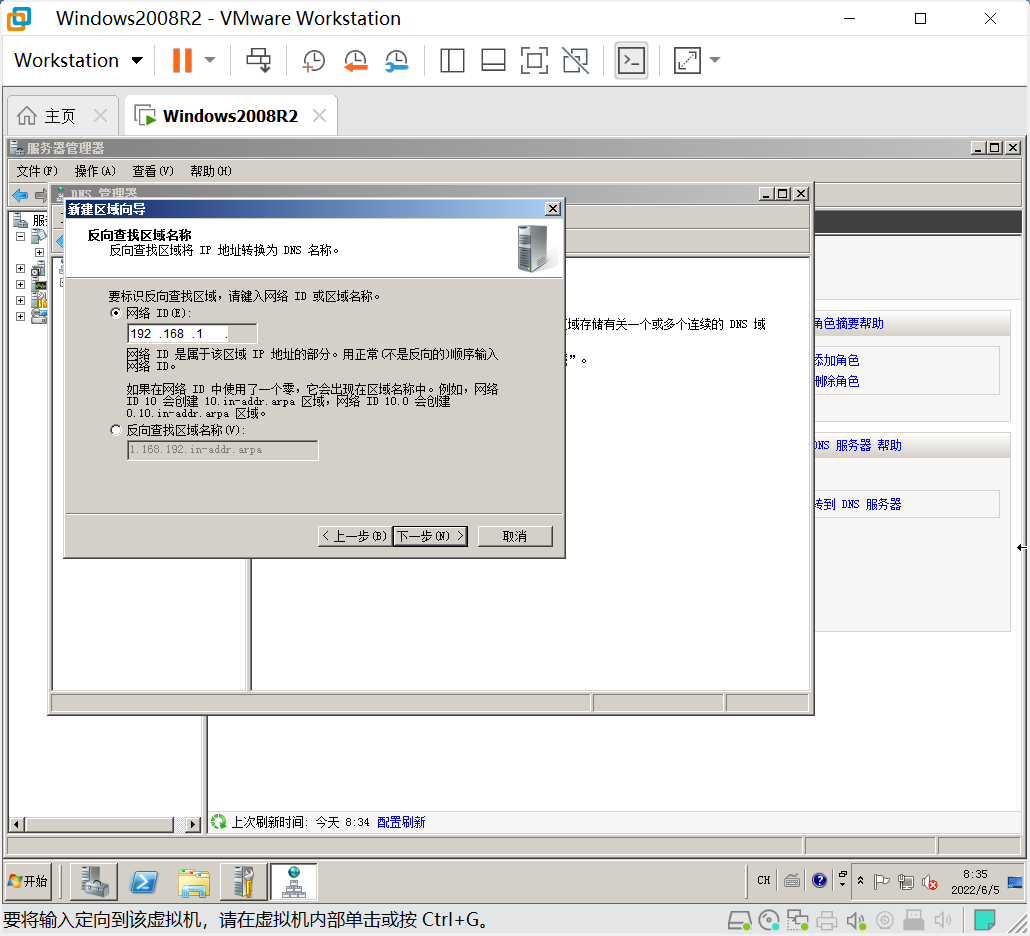Click the Unity mode icon

tap(575, 60)
